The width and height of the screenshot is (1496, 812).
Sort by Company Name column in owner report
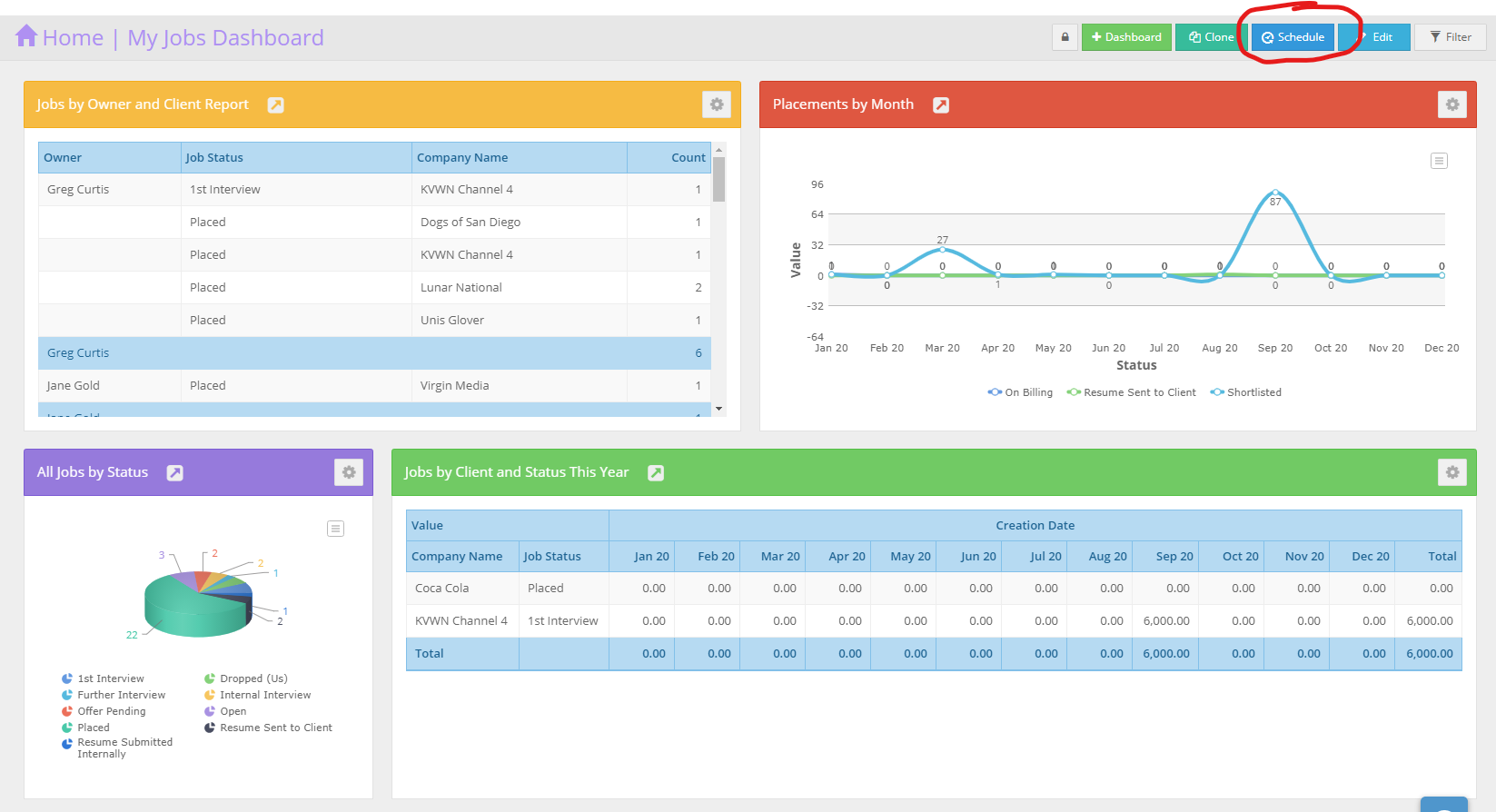click(x=462, y=158)
